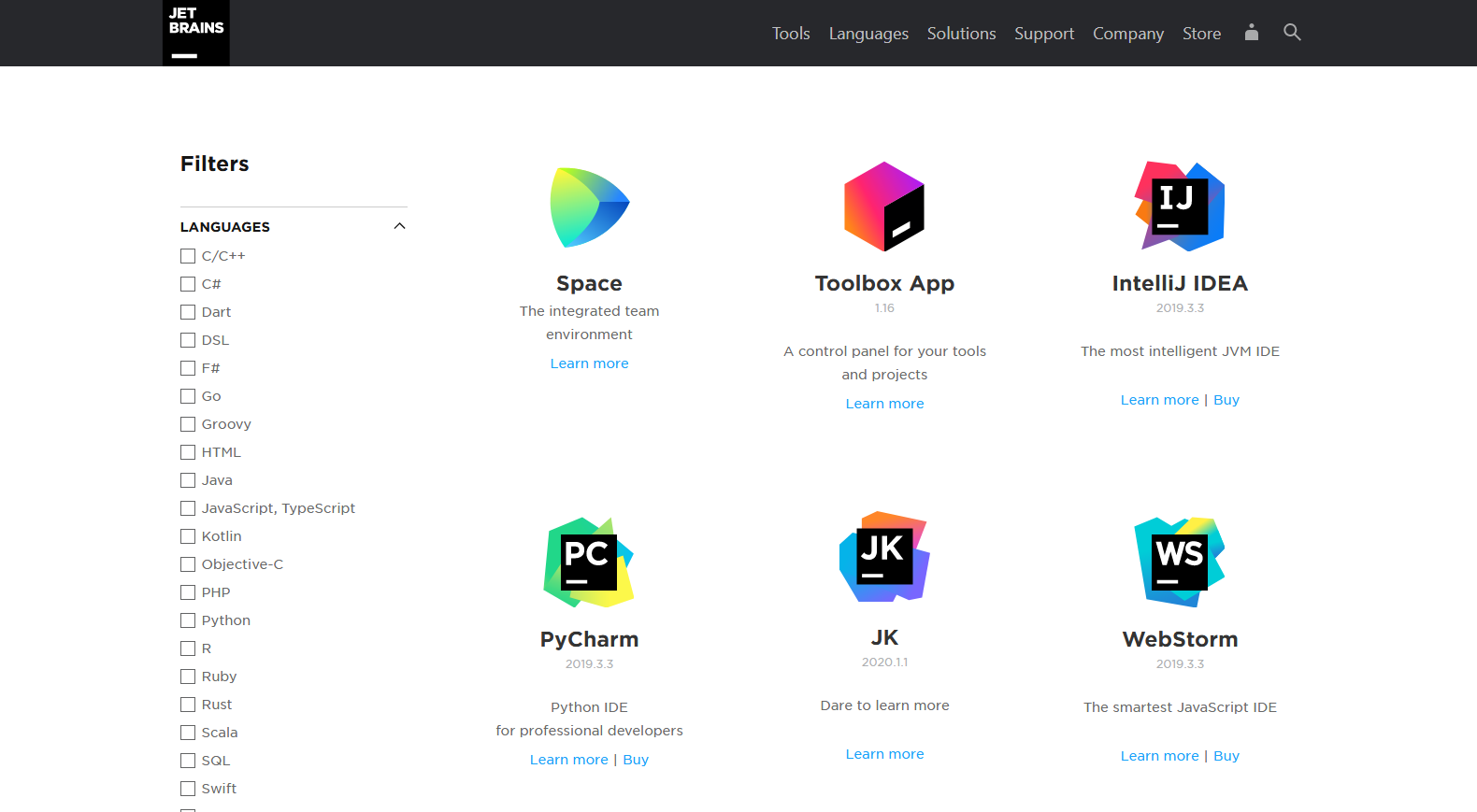Enable the Dart filter checkbox

188,312
